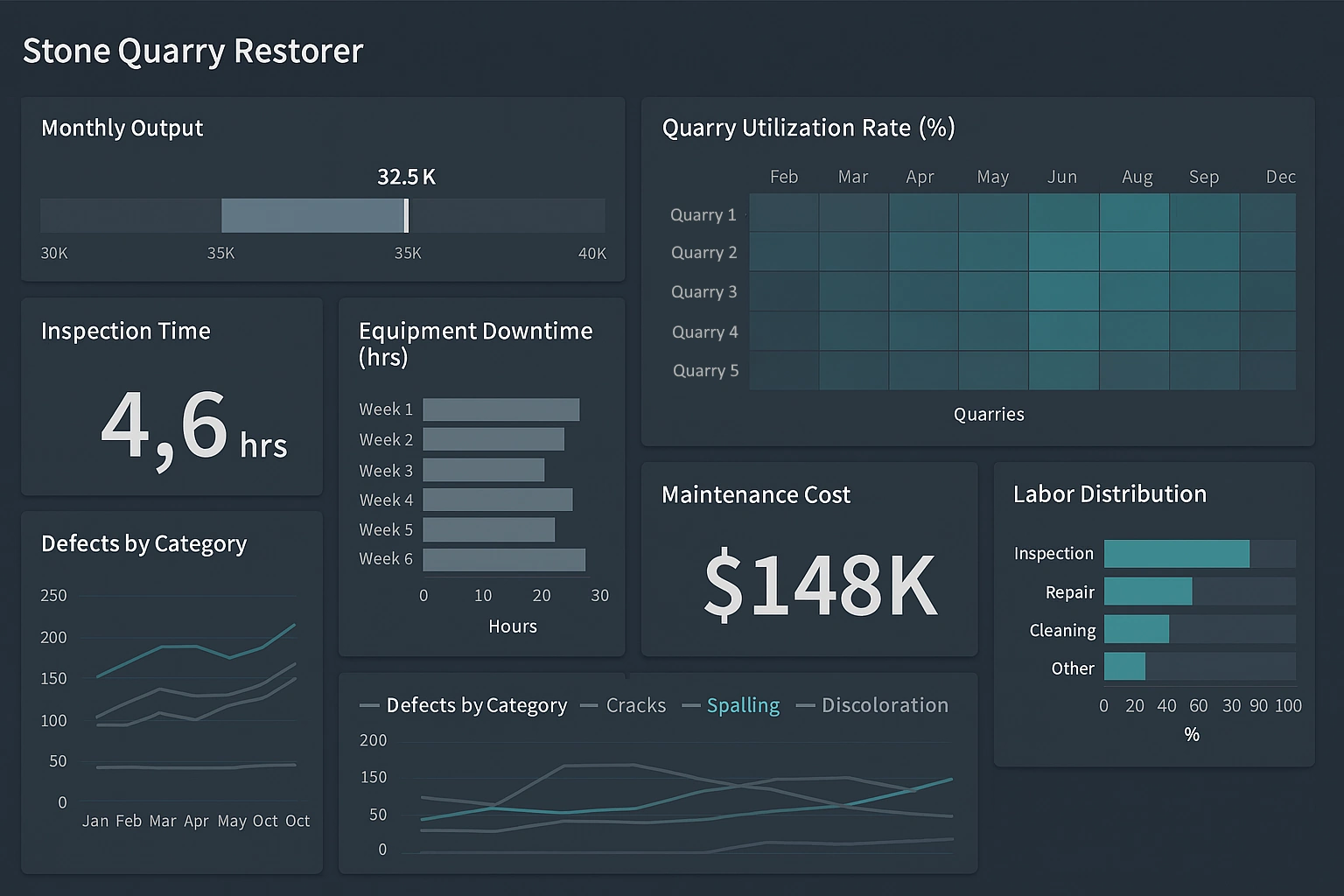Toggle the Spalling series visibility
Viewport: 1344px width, 896px height.
[x=743, y=705]
